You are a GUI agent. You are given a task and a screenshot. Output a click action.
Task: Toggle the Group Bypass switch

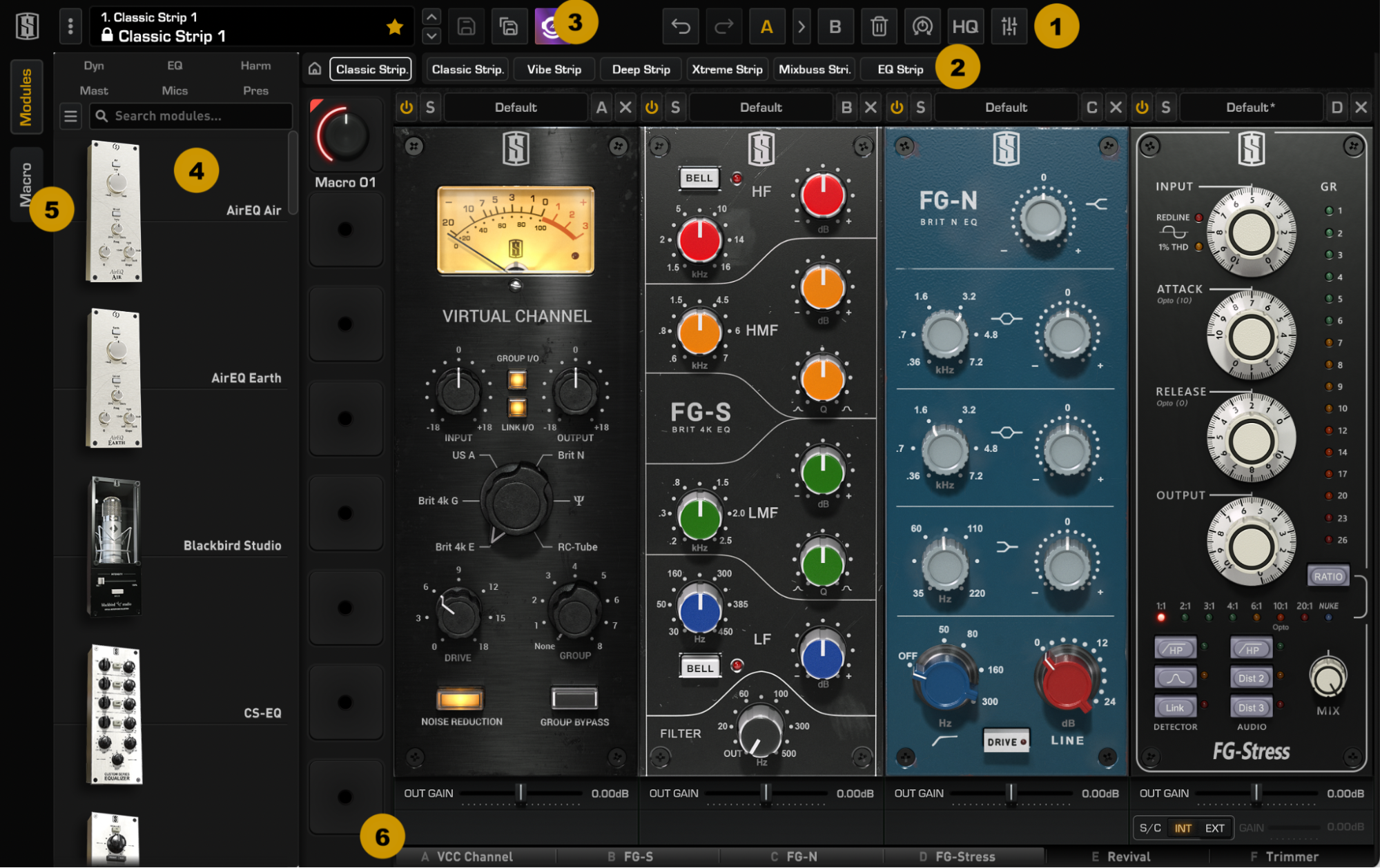click(574, 699)
